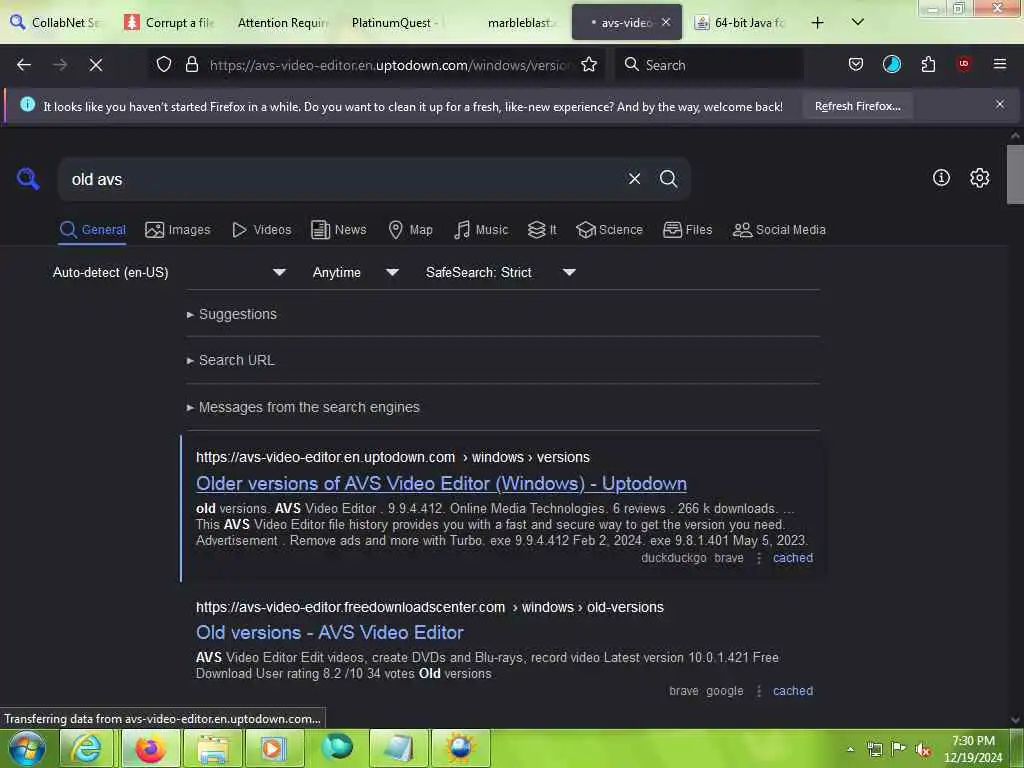Open Windows Media Player from taskbar
Screen dimensions: 1024x768
click(x=273, y=748)
